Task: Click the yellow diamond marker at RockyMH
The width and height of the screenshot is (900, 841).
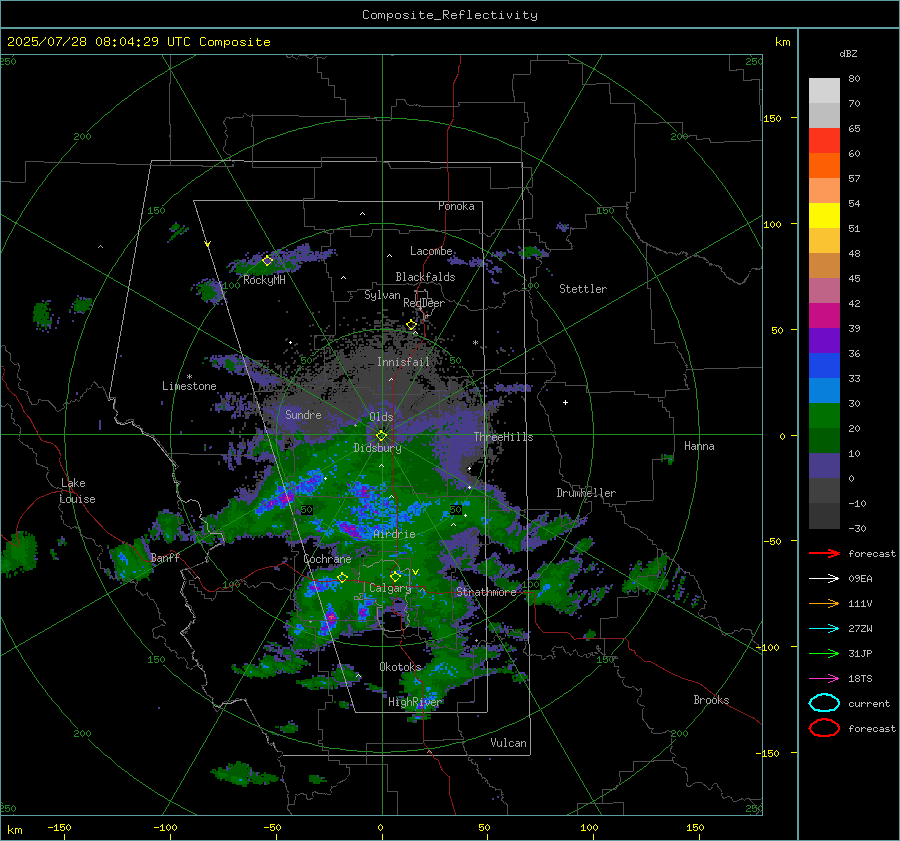Action: pos(267,261)
